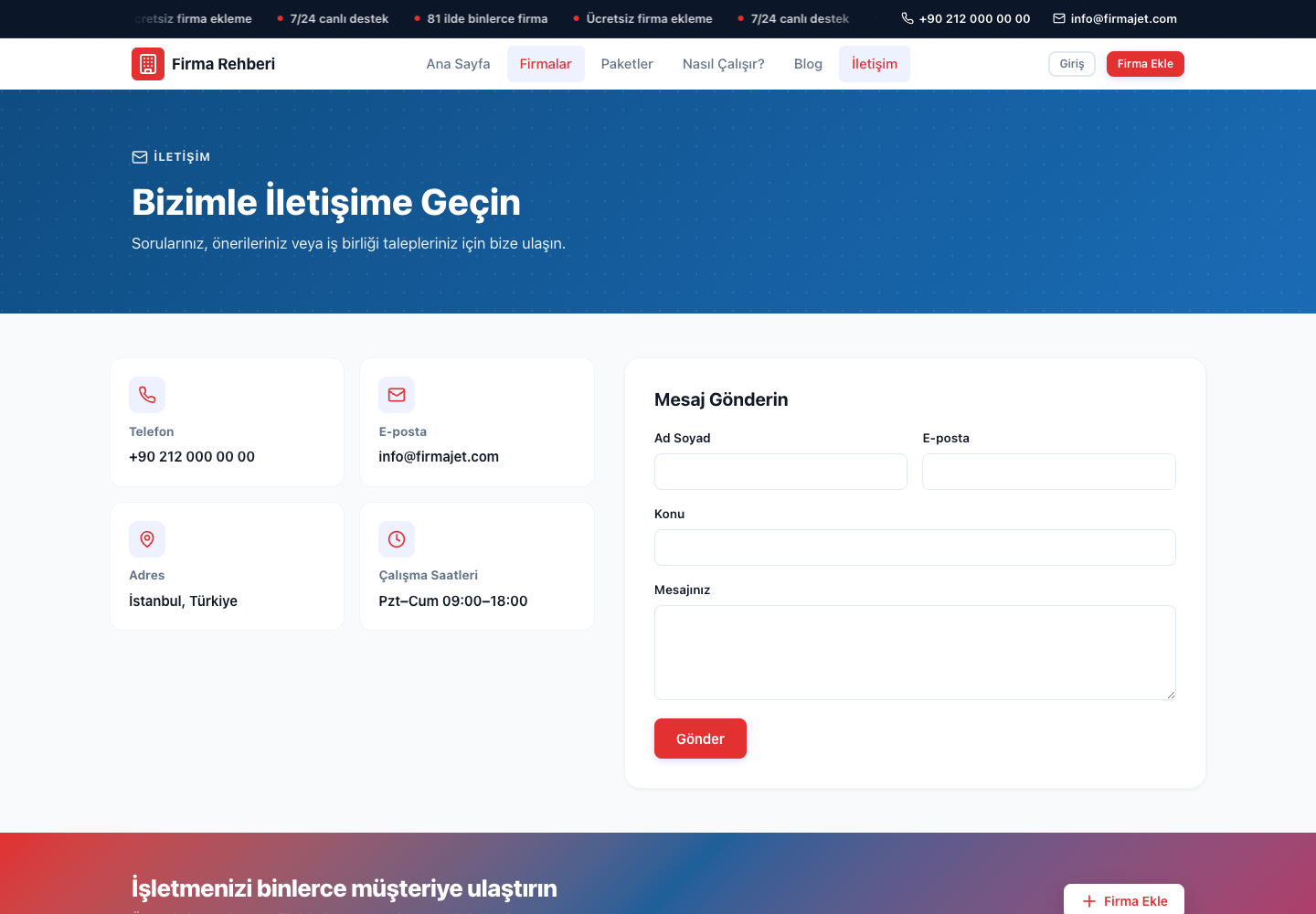Click the +90 212 000 00 00 link in the top bar

point(966,18)
